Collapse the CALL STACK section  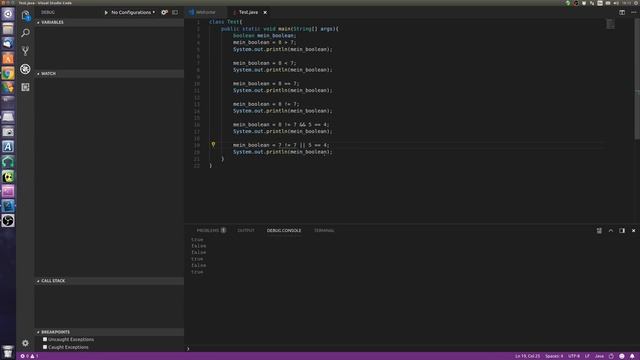pyautogui.click(x=109, y=281)
